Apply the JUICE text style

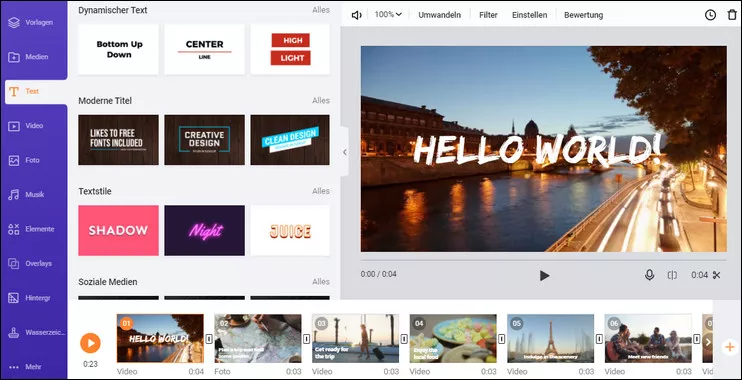pyautogui.click(x=290, y=230)
